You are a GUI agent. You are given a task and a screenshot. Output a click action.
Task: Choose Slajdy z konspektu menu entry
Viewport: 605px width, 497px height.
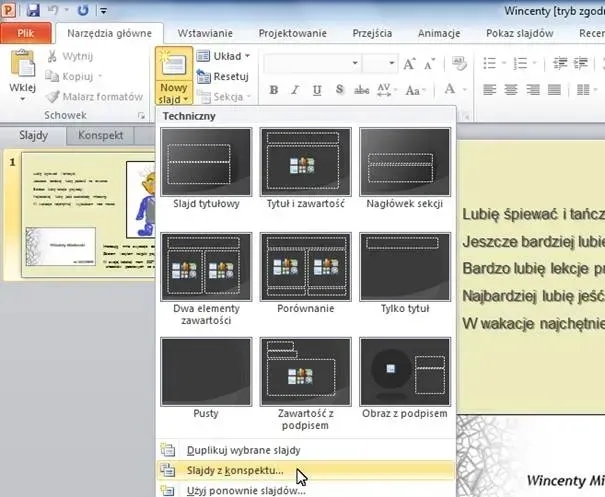(x=235, y=470)
